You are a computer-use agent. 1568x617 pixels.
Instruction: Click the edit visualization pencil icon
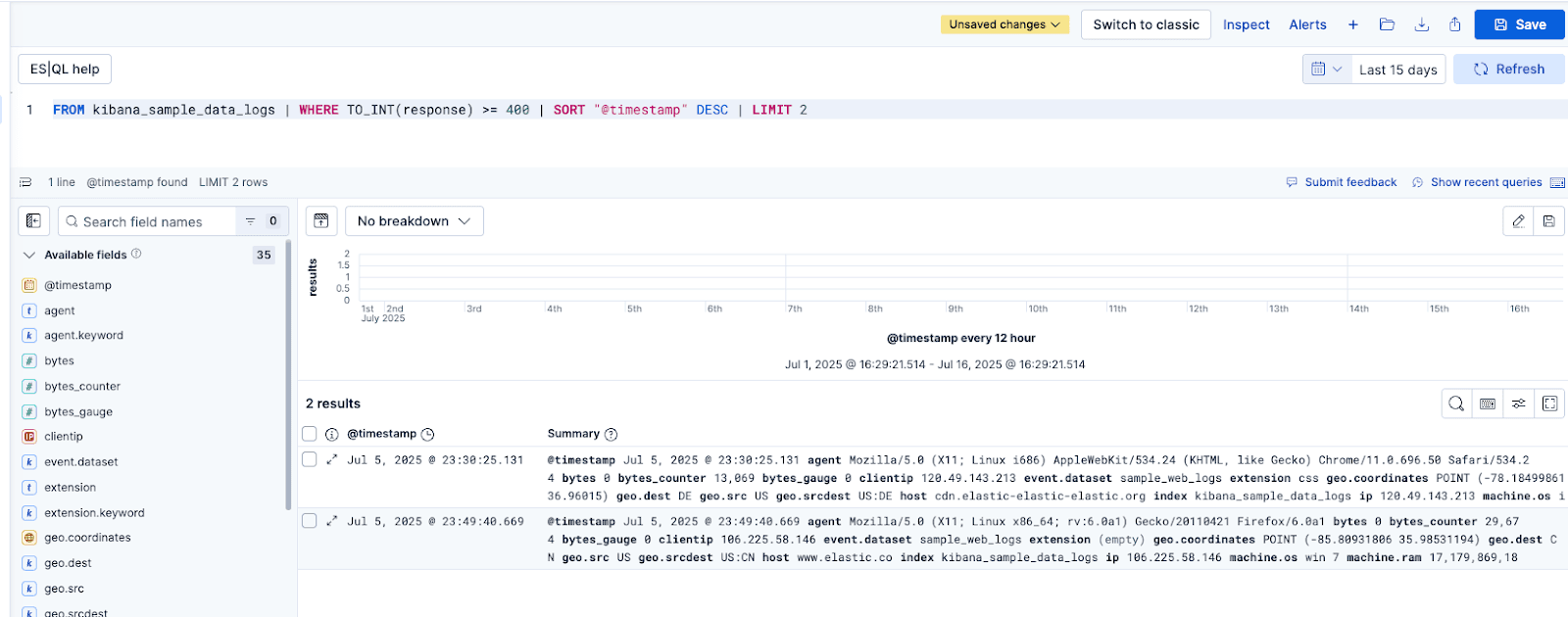click(x=1518, y=221)
